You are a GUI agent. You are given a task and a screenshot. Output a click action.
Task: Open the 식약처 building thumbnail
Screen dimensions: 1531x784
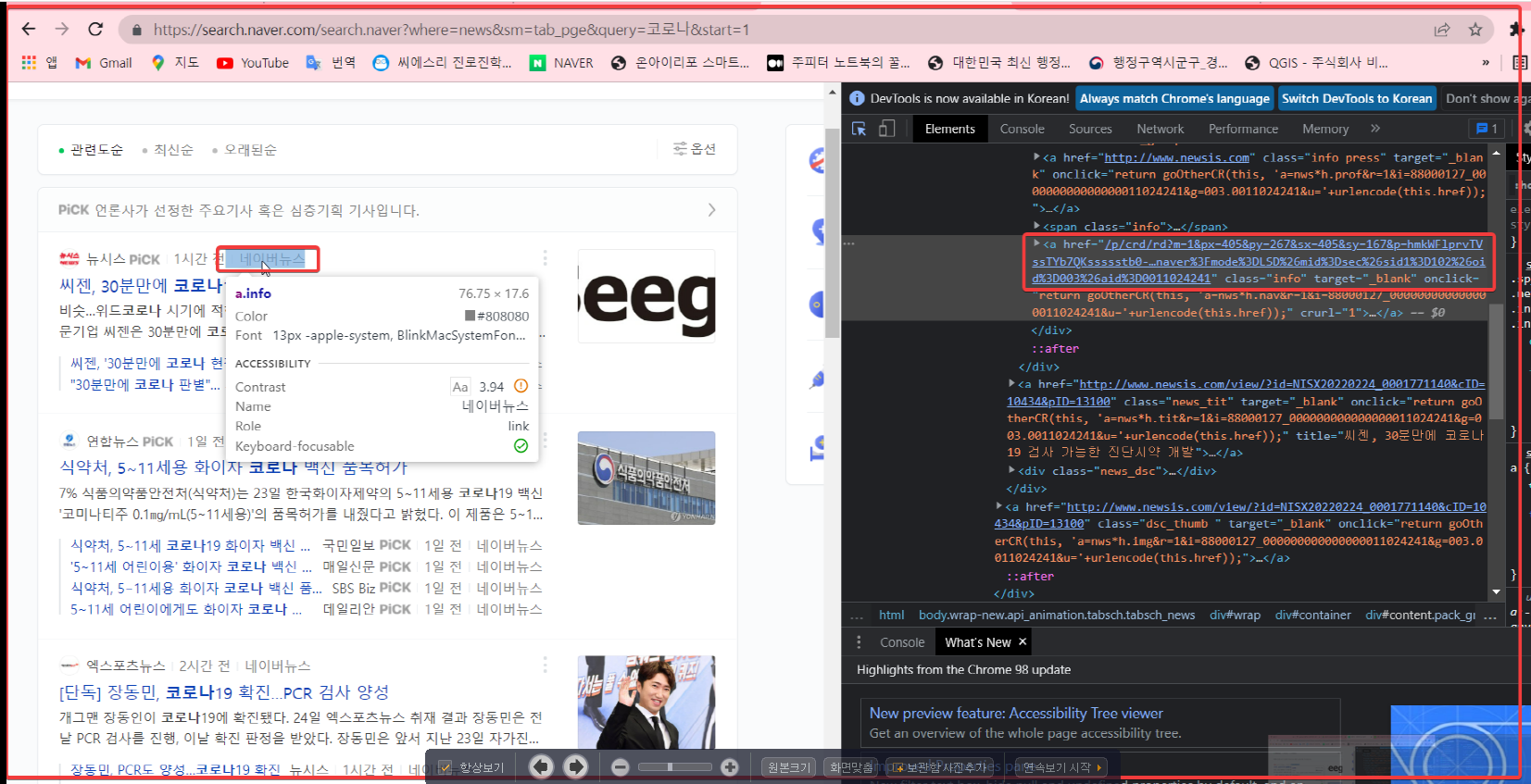coord(646,478)
